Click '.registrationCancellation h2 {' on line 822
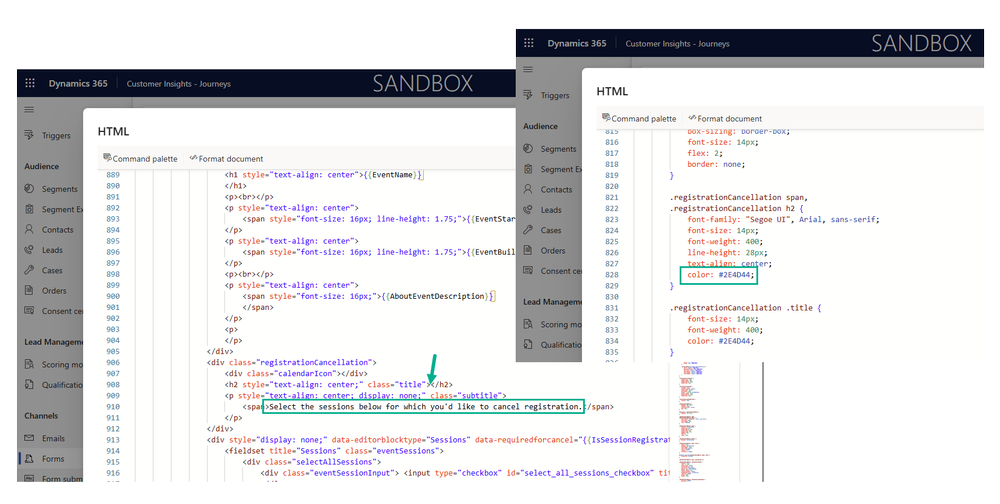 [737, 208]
